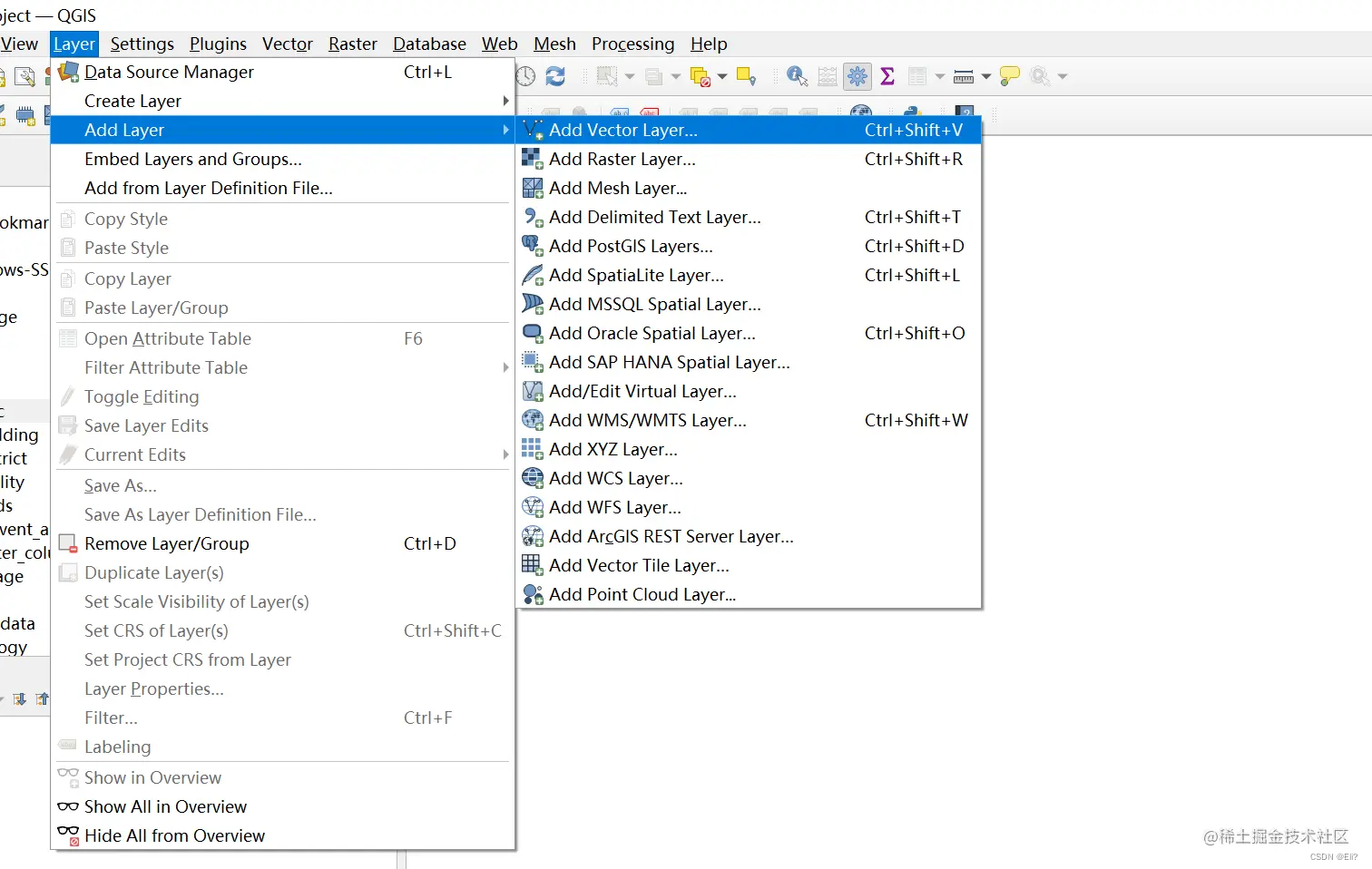Image resolution: width=1372 pixels, height=869 pixels.
Task: Select Remove Layer/Group menu entry
Action: tap(282, 543)
